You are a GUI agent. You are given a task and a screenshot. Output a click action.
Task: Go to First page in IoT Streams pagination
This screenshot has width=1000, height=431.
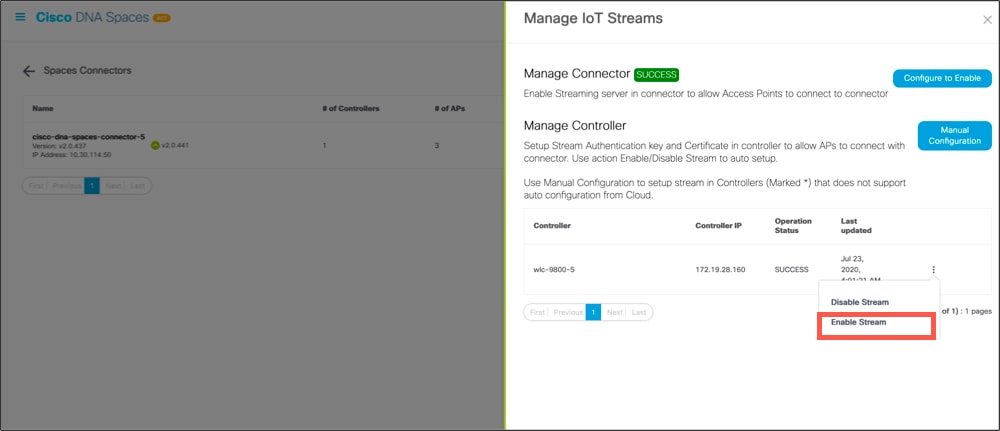point(538,312)
